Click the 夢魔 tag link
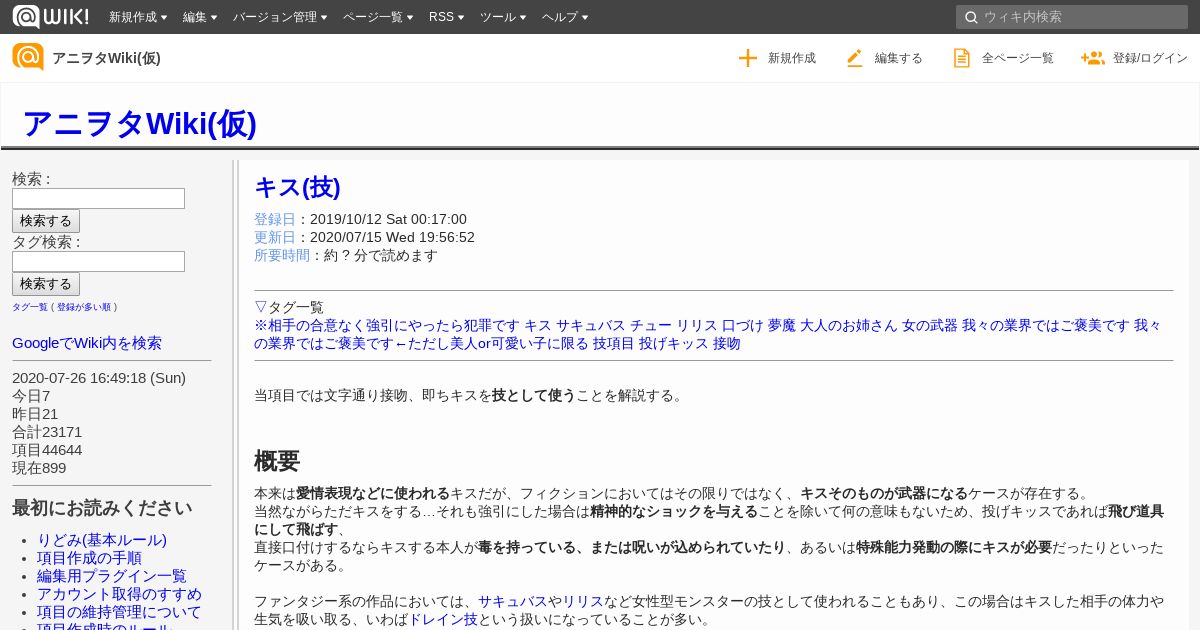 pos(782,325)
